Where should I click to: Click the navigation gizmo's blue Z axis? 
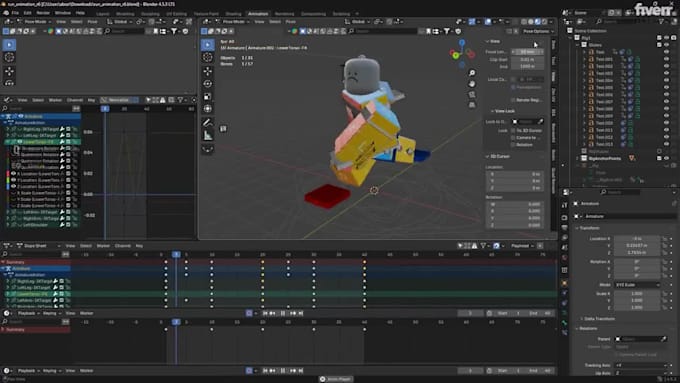click(462, 43)
